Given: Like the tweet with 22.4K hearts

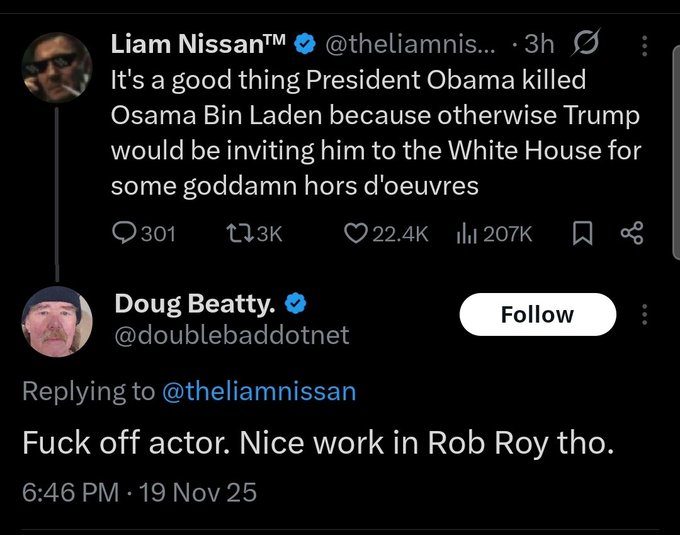Looking at the screenshot, I should (357, 233).
